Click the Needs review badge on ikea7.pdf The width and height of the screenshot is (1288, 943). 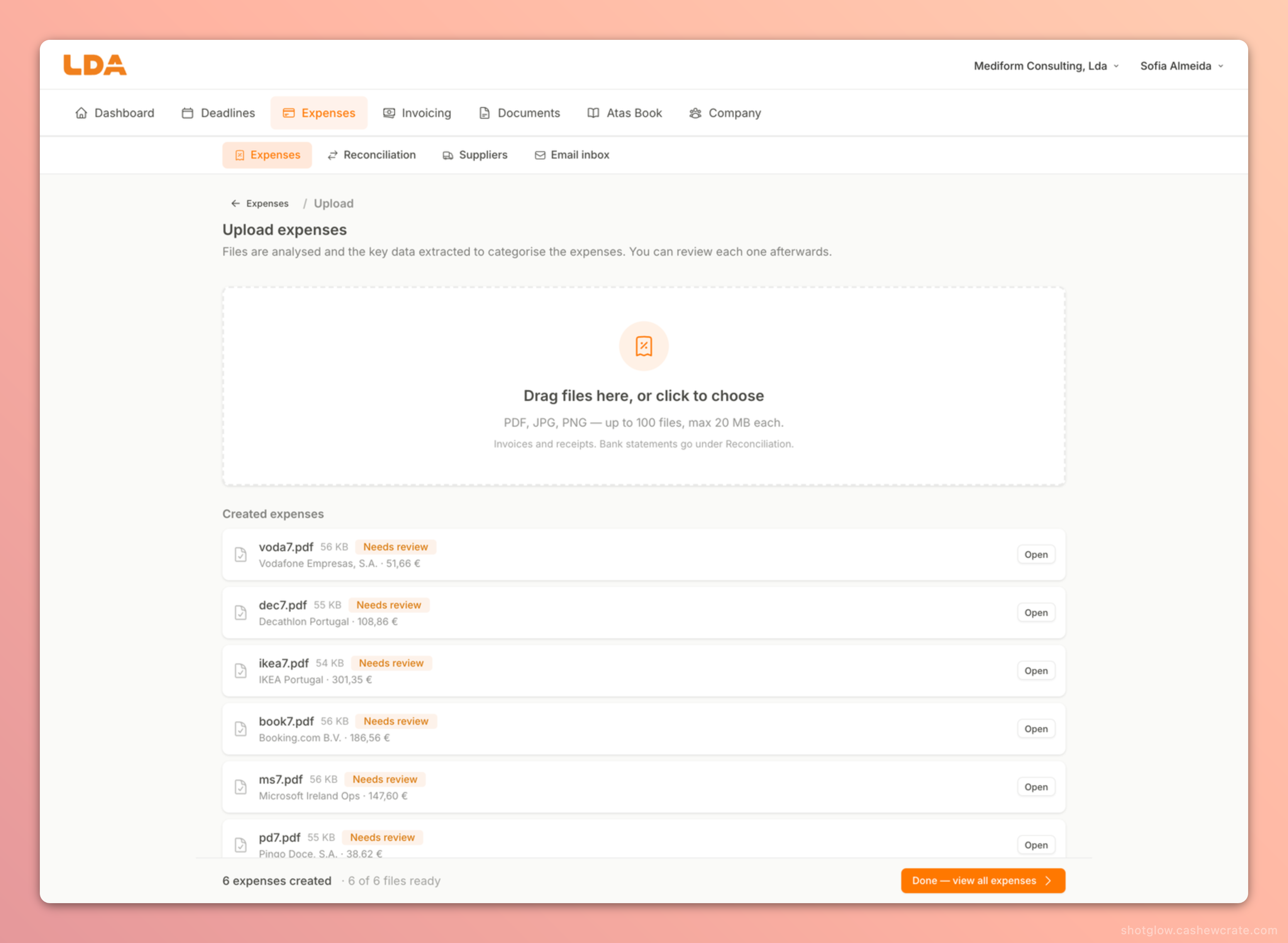pyautogui.click(x=391, y=663)
